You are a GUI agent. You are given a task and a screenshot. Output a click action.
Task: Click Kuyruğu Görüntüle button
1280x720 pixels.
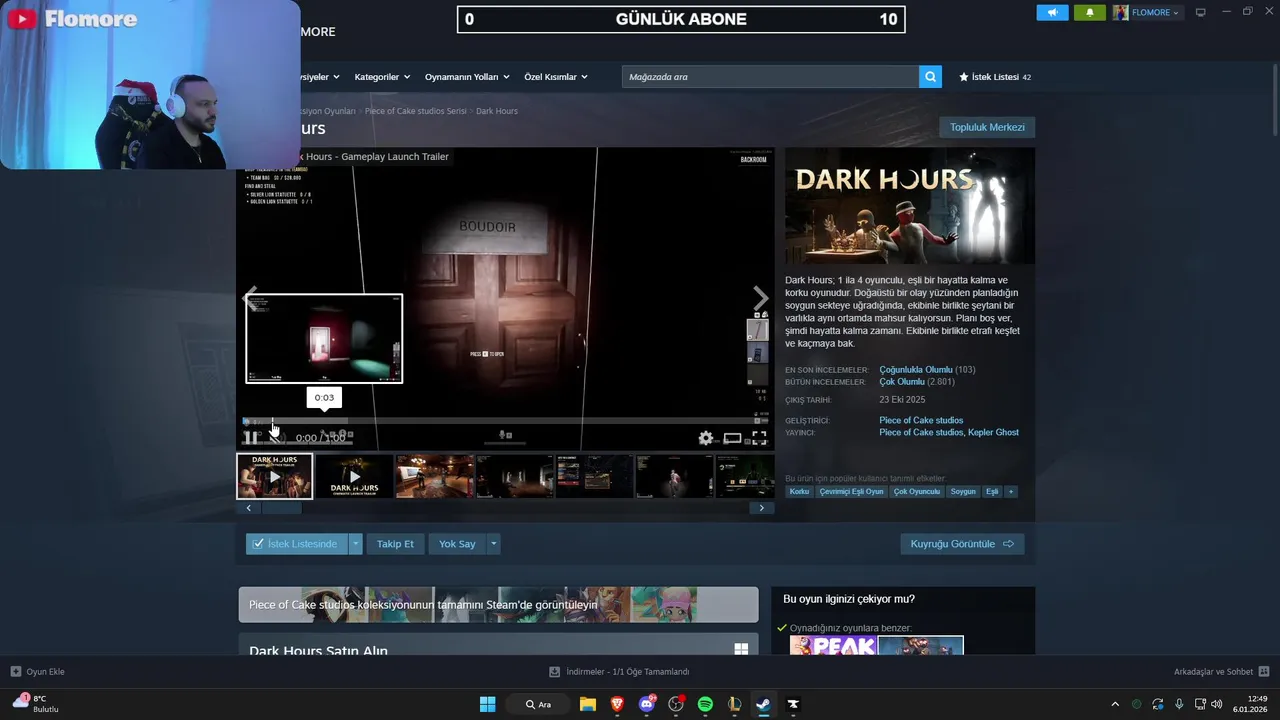point(962,544)
